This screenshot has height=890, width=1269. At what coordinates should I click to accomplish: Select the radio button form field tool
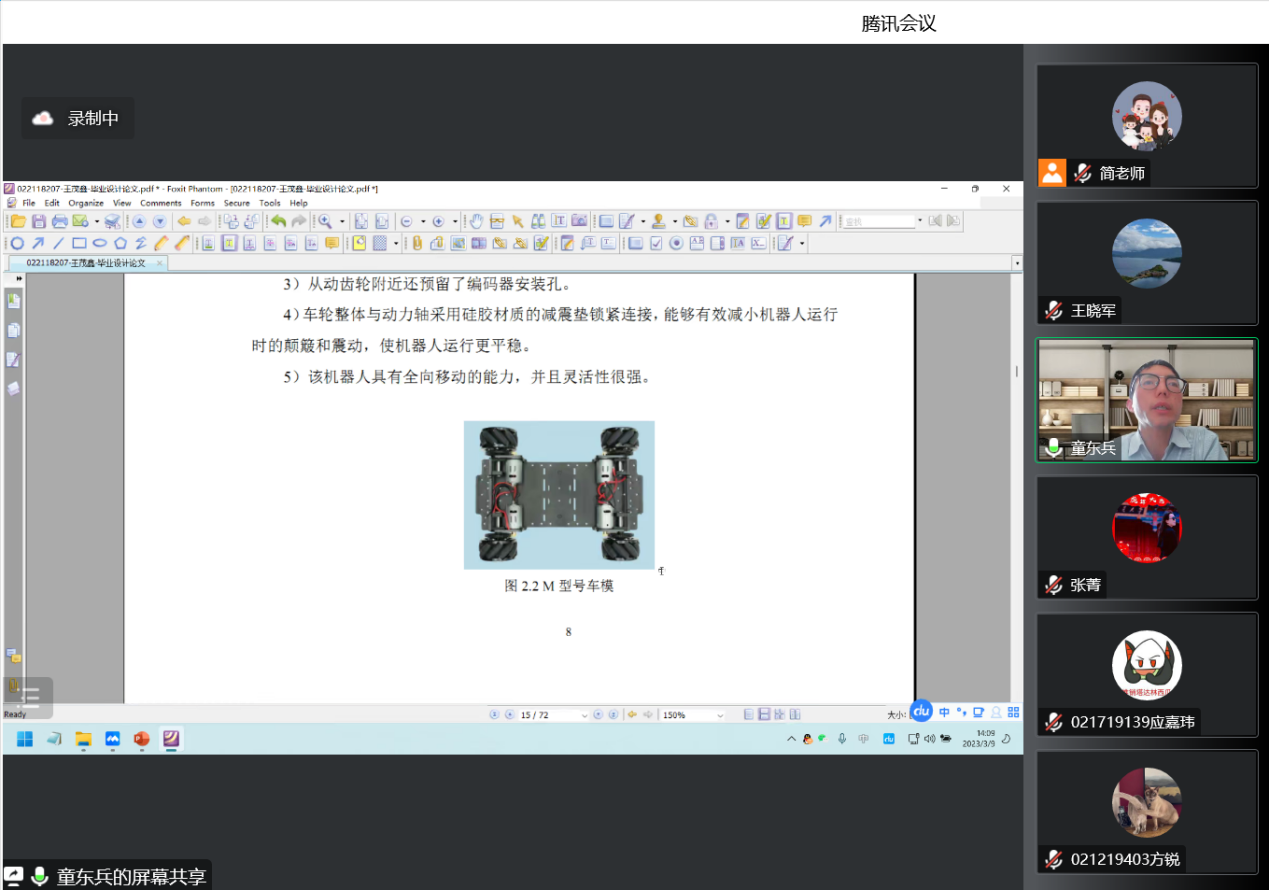point(676,243)
